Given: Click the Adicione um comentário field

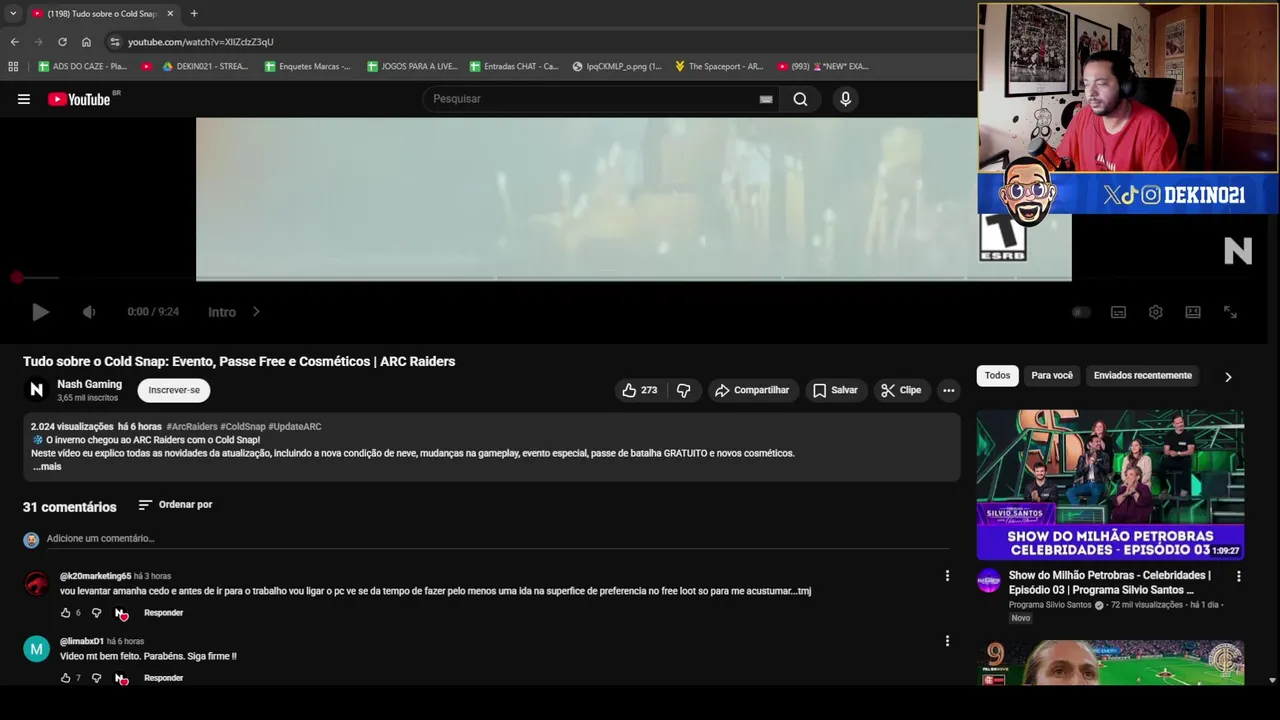Looking at the screenshot, I should 497,539.
